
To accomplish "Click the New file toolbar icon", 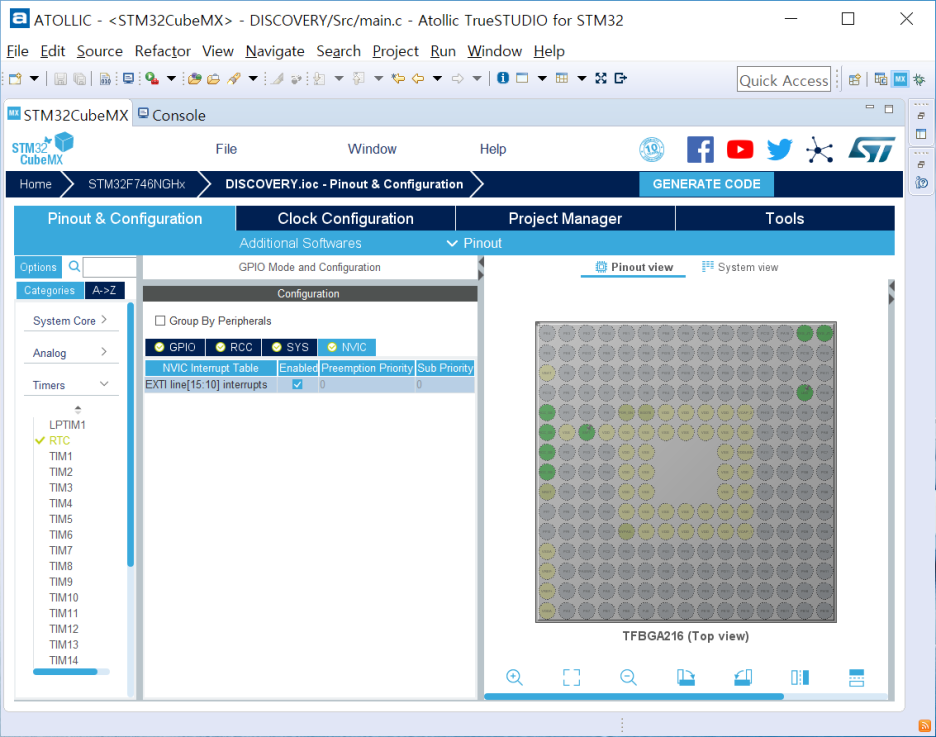I will pyautogui.click(x=16, y=78).
